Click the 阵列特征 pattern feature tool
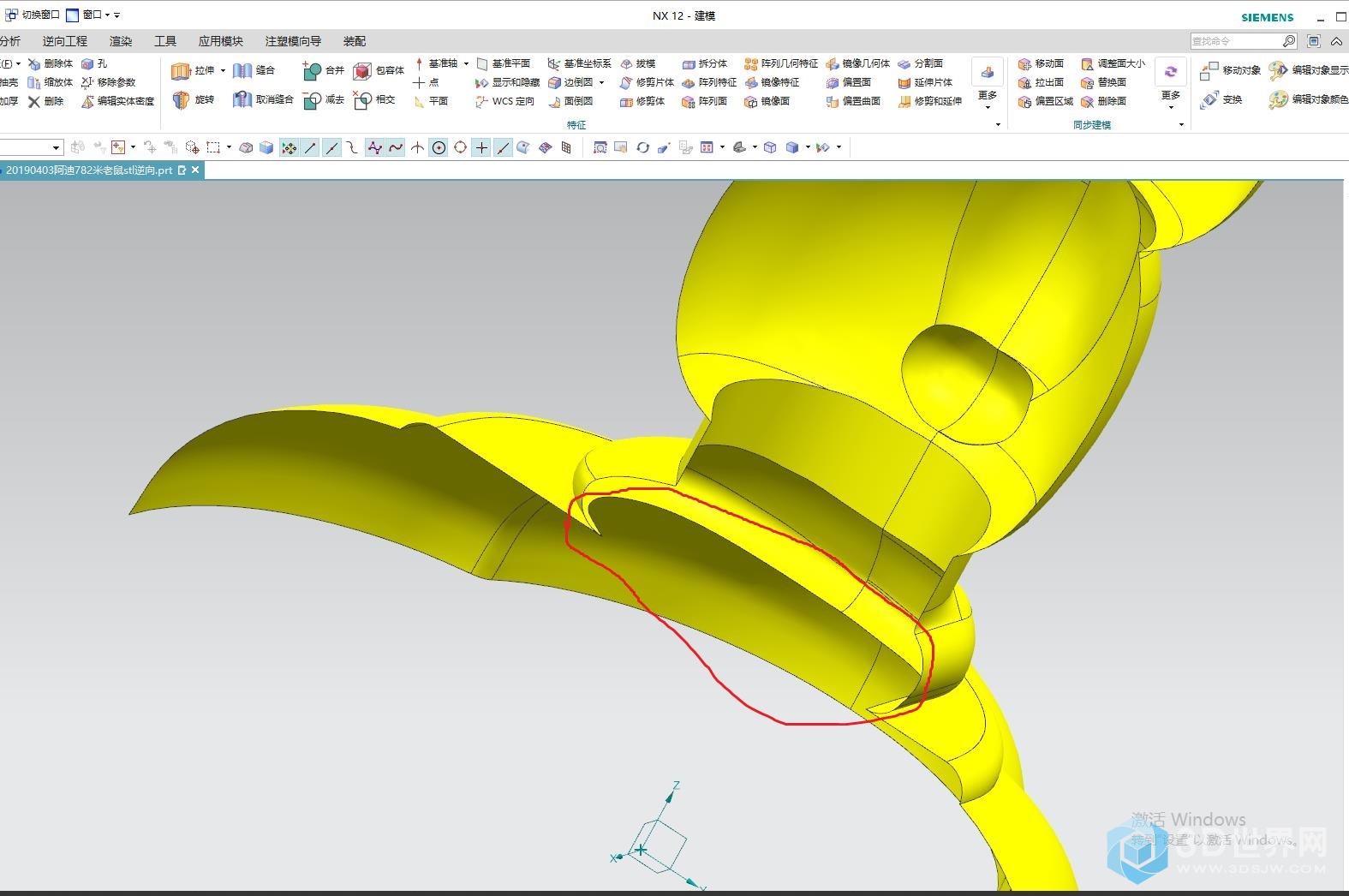 709,82
